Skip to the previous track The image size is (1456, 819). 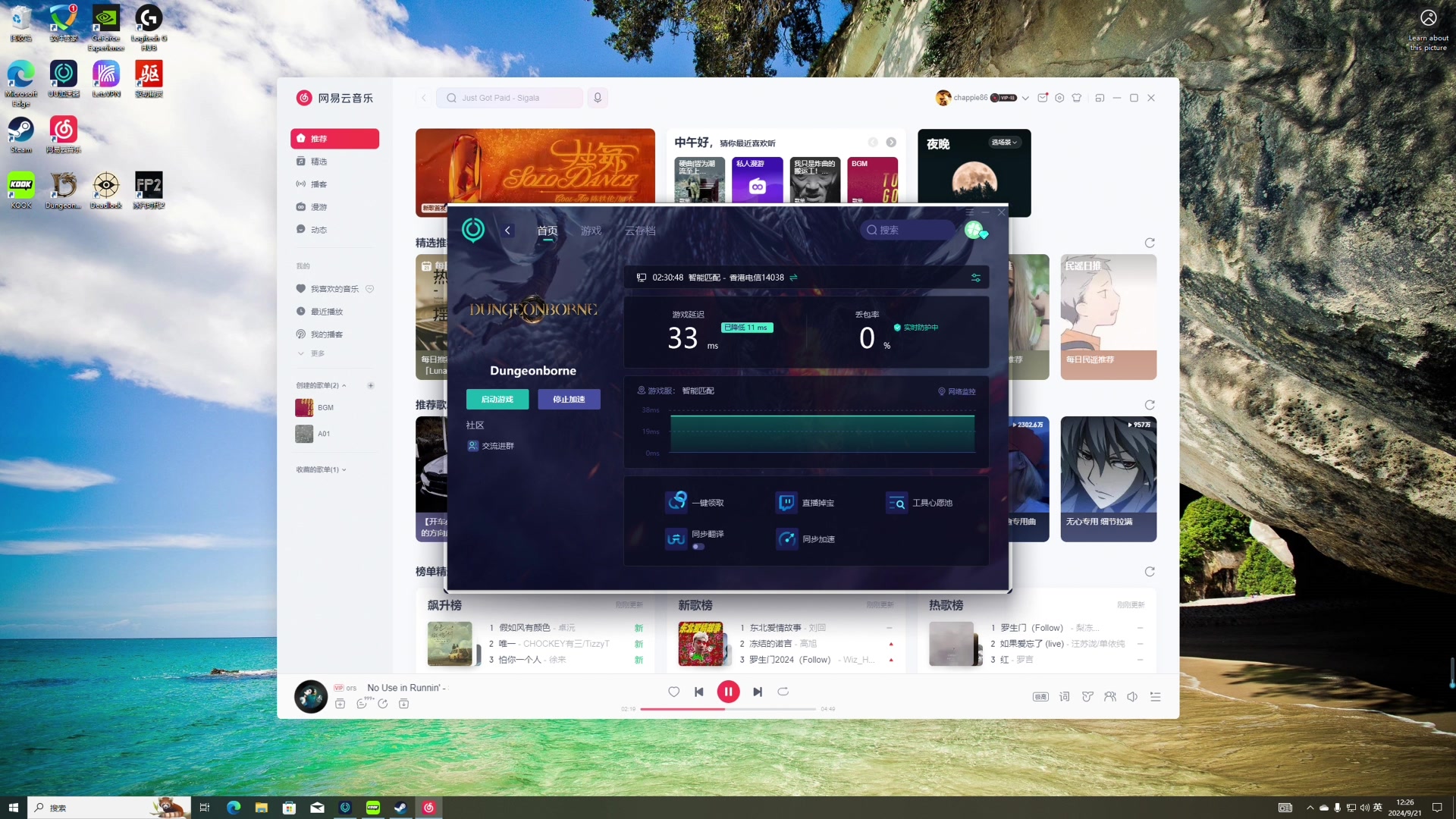[x=699, y=692]
